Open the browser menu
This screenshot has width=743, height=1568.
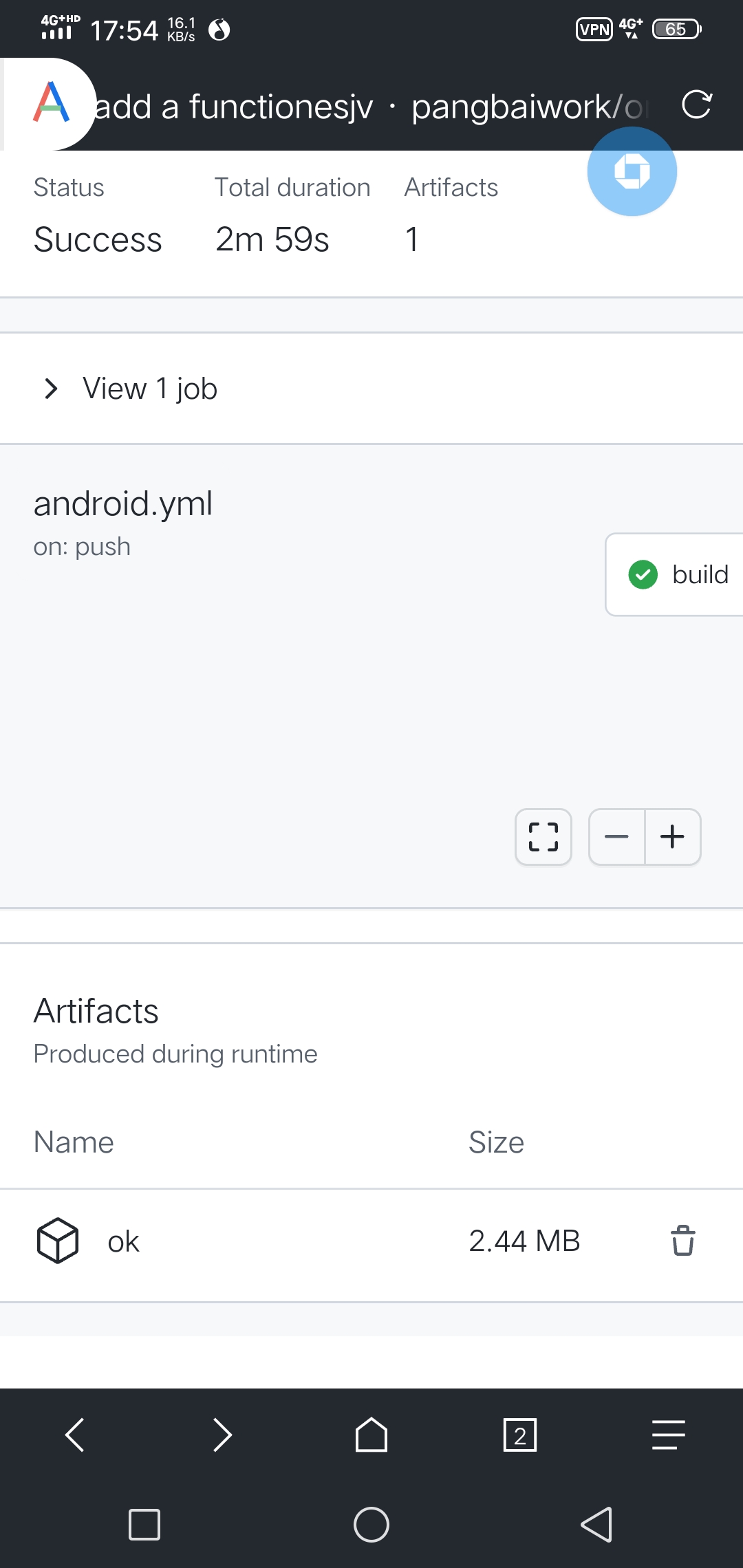pyautogui.click(x=667, y=1435)
